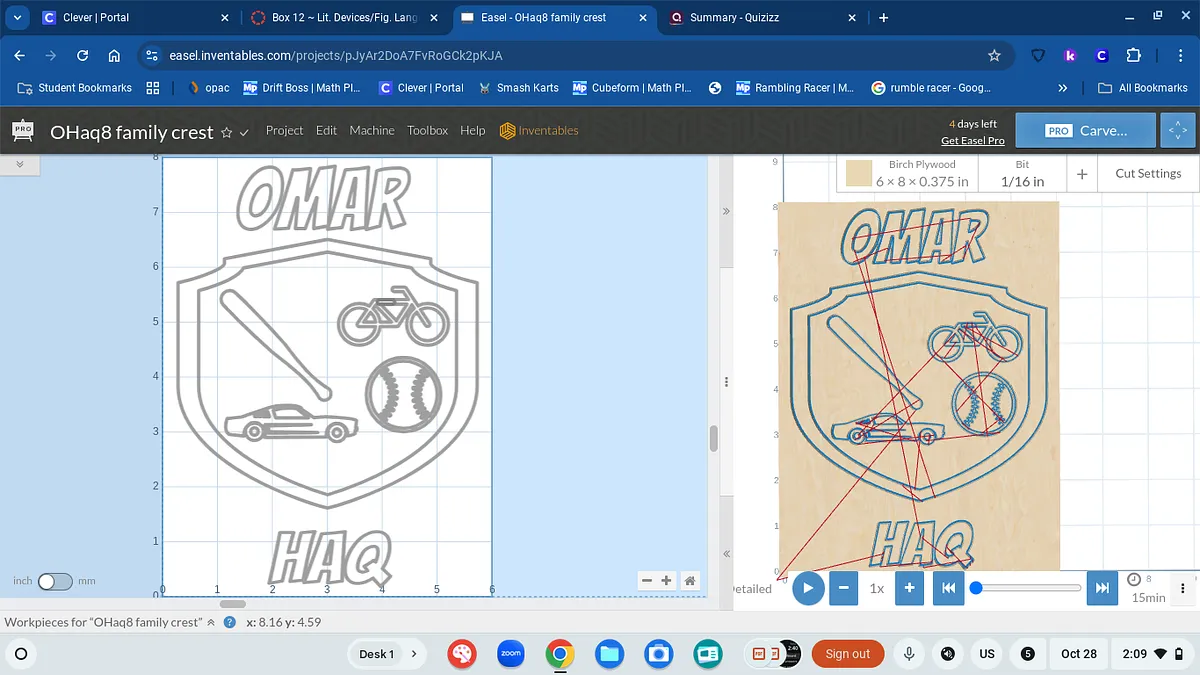Expand the collapsed left tool panel
Screen dimensions: 1200x675
click(20, 164)
